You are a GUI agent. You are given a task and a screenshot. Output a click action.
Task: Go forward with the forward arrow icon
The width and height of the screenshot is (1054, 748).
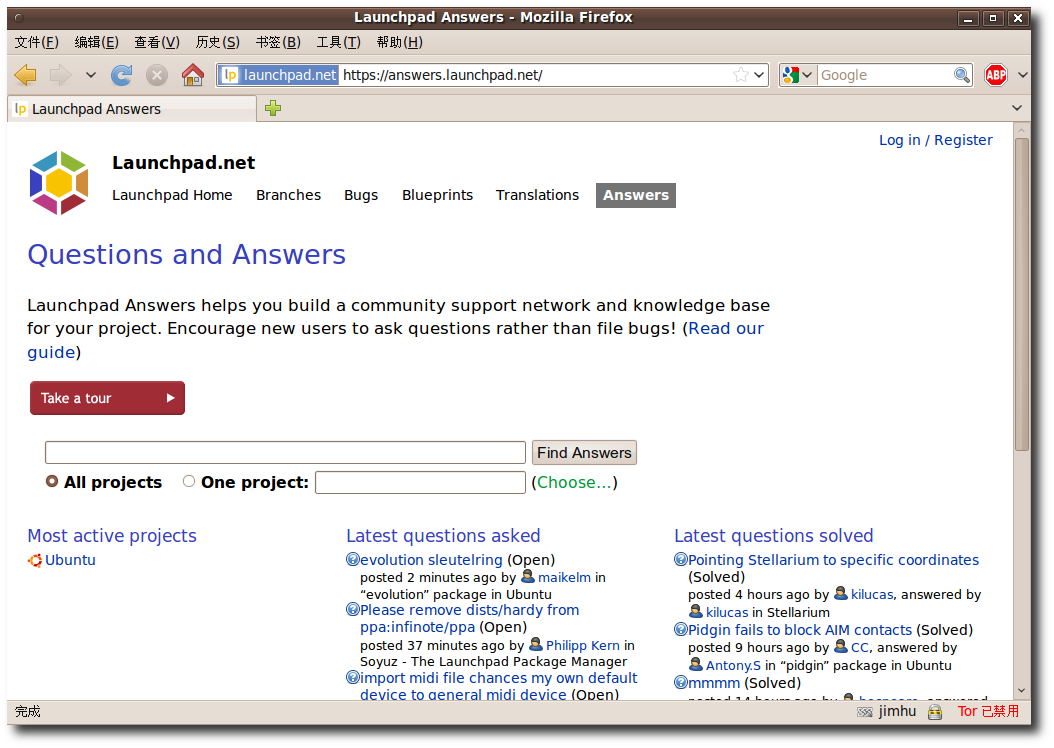pos(60,75)
